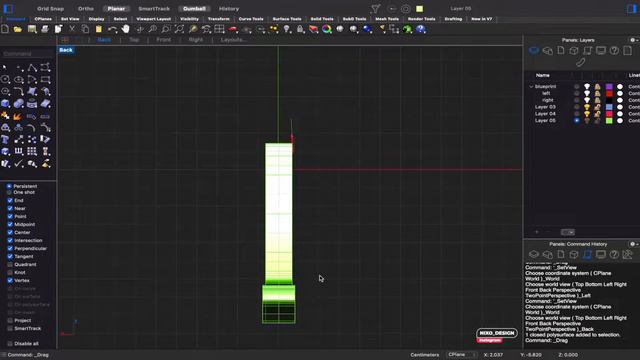Viewport: 640px width, 360px height.
Task: Click the selection filter funnel icon
Action: pyautogui.click(x=376, y=9)
